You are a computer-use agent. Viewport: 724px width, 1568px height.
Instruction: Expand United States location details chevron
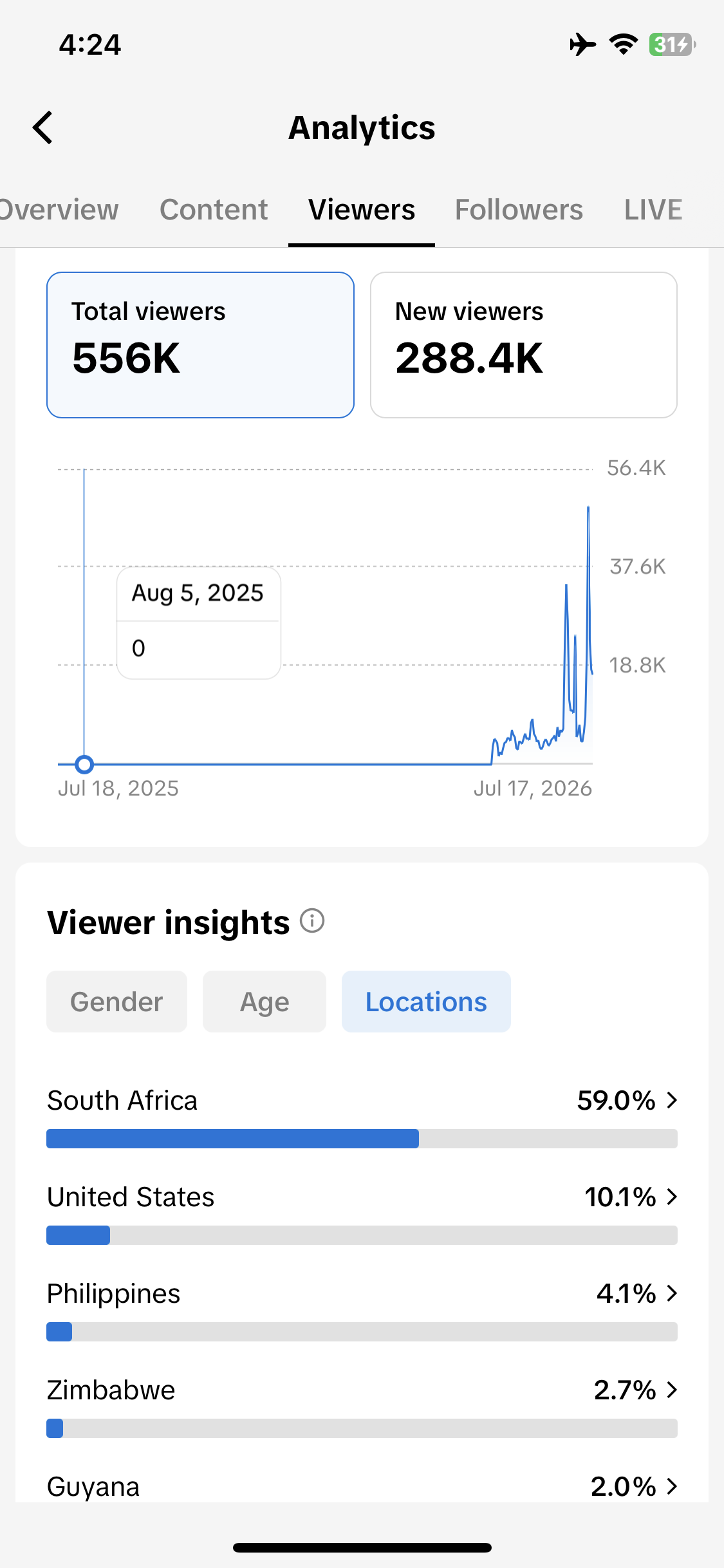(x=672, y=1197)
